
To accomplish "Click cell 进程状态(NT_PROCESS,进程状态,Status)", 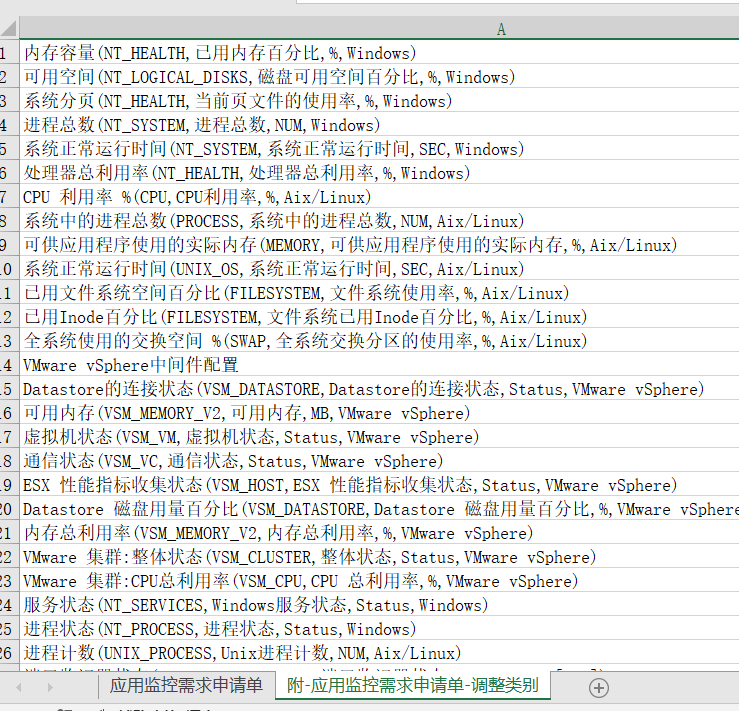I will pyautogui.click(x=379, y=629).
